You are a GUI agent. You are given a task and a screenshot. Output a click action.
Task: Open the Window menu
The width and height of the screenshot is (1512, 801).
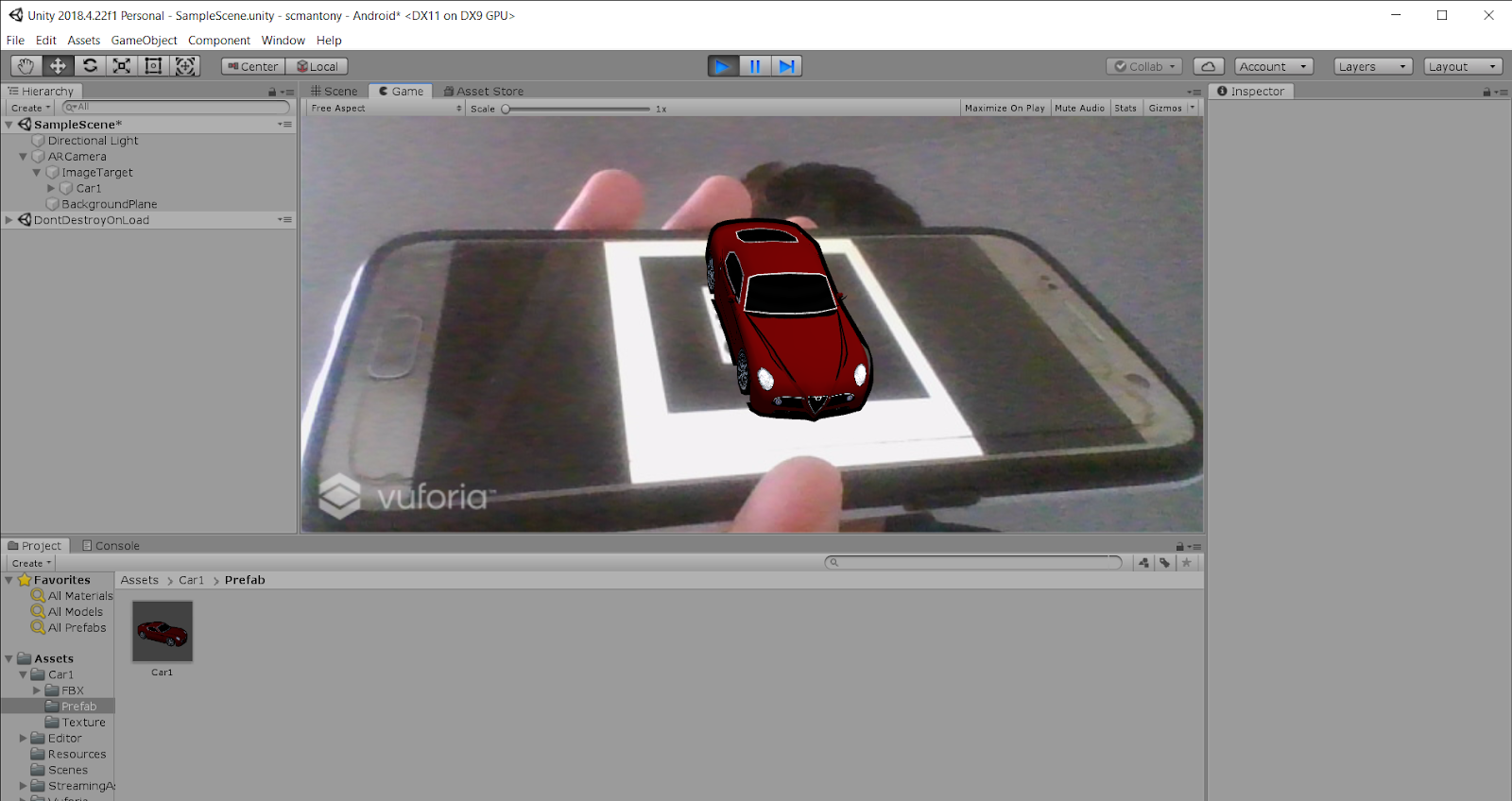pos(283,41)
